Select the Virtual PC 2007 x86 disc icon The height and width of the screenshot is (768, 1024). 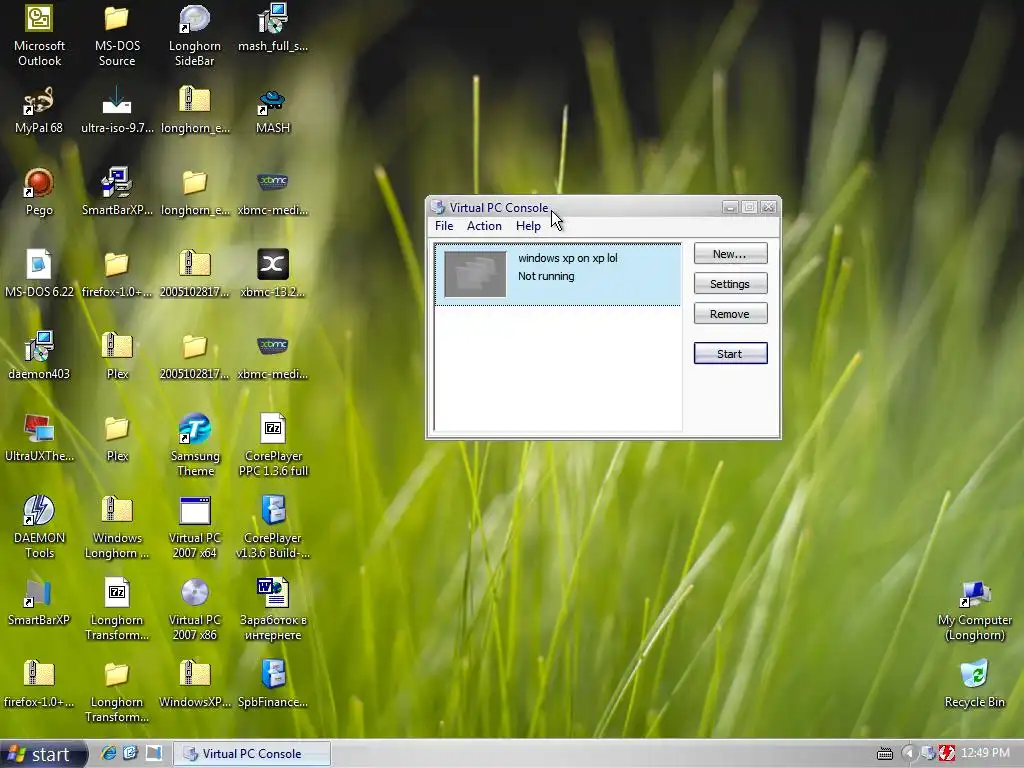[x=195, y=609]
